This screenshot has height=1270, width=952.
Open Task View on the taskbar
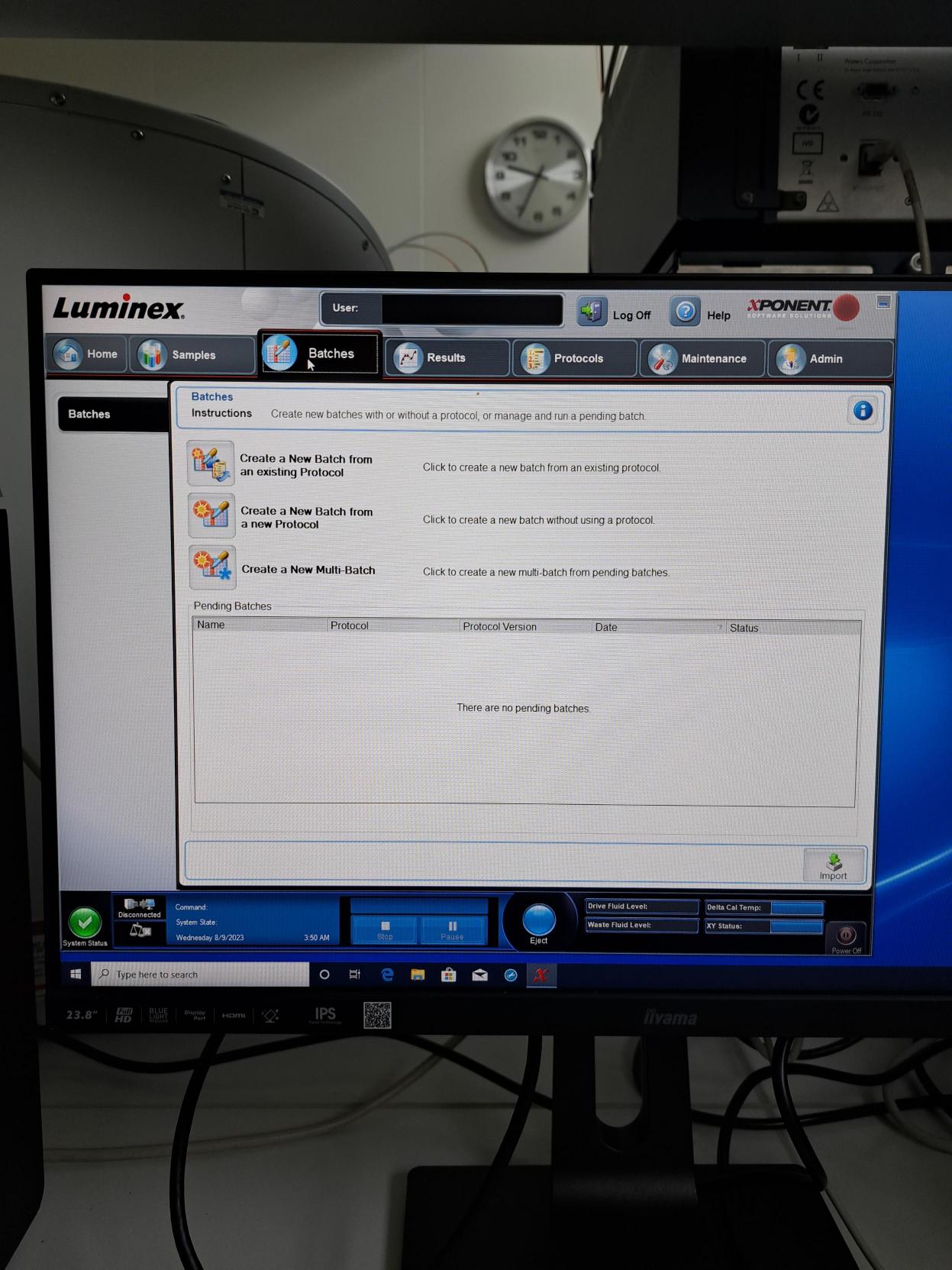coord(355,974)
